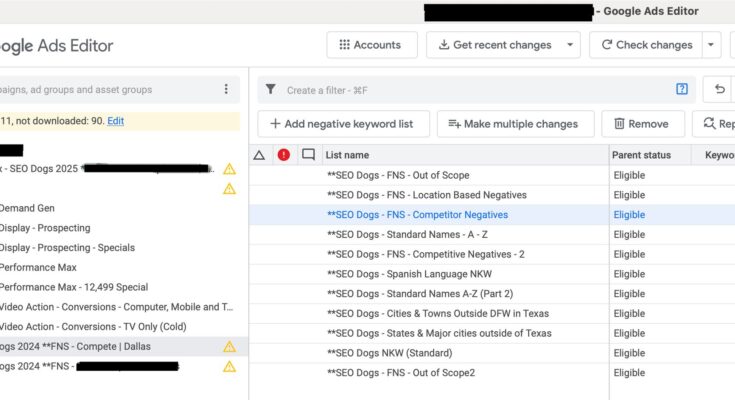Select list FNS - Out of Scope2
735x400 pixels.
point(401,372)
